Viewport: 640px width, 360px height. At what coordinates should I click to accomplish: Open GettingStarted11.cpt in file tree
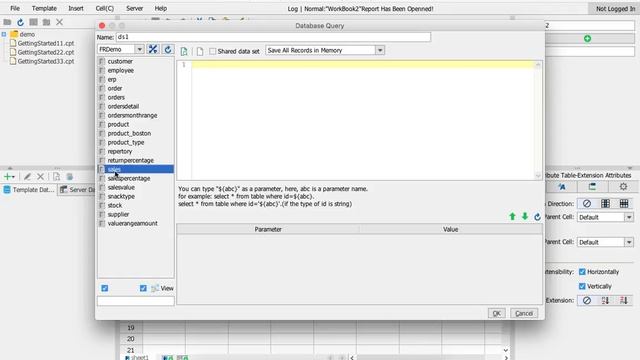[x=46, y=43]
